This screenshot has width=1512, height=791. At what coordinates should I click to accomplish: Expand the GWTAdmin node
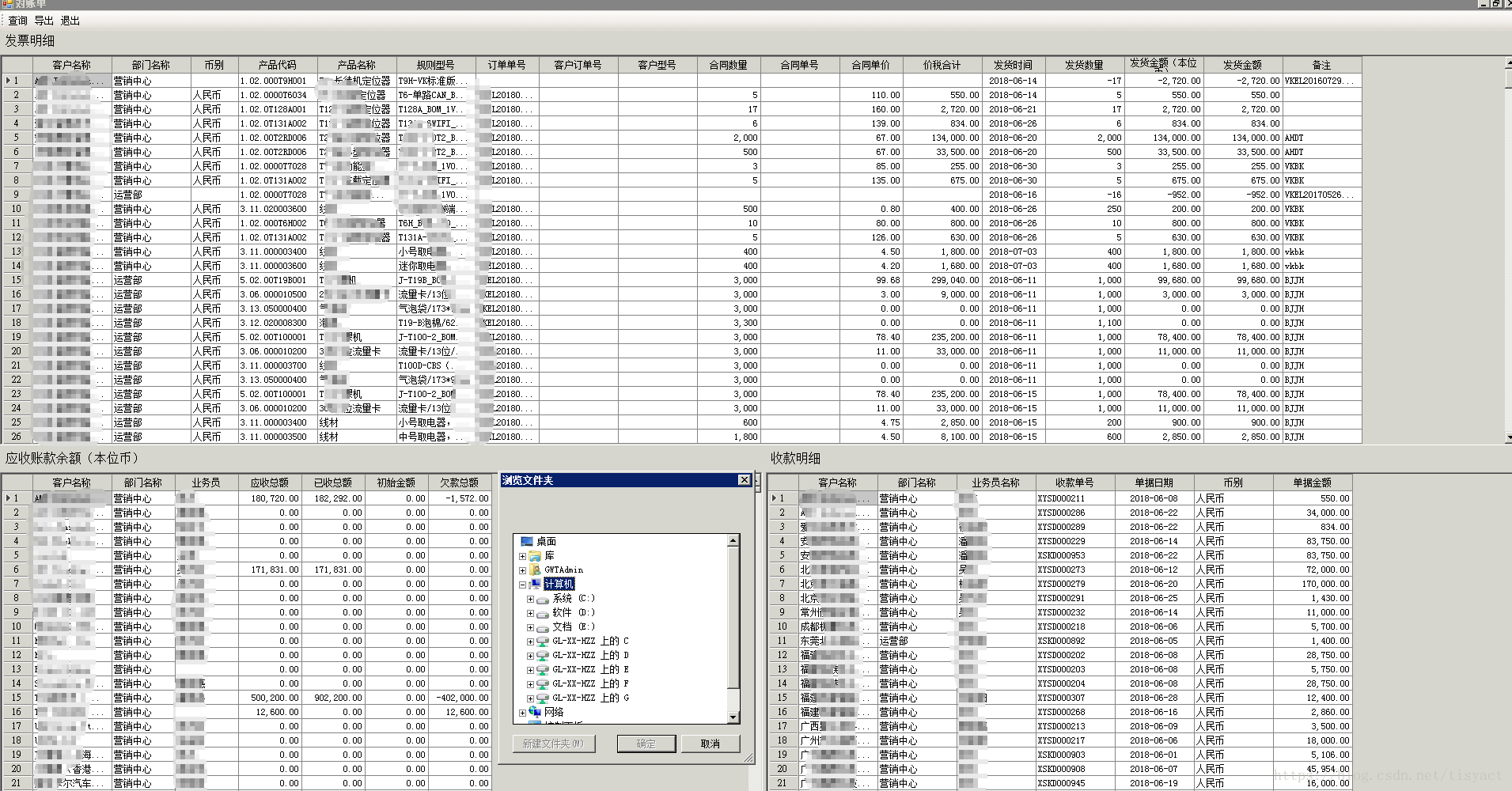[x=522, y=570]
